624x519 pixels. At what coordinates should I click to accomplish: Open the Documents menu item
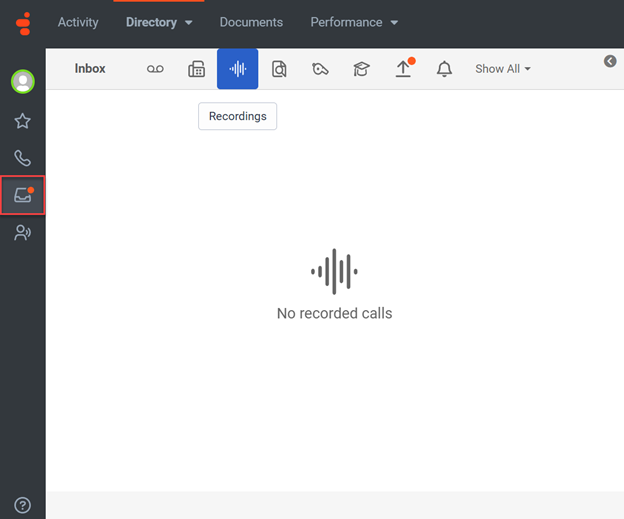251,22
